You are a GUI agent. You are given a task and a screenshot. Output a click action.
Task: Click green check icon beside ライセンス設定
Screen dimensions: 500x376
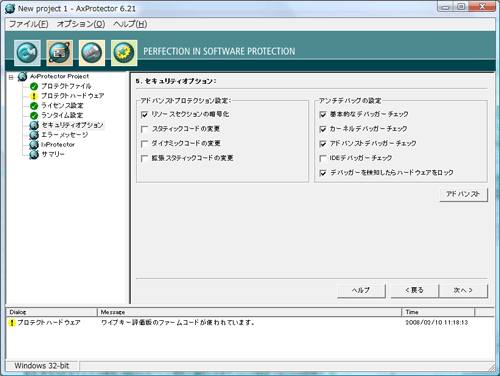click(34, 106)
